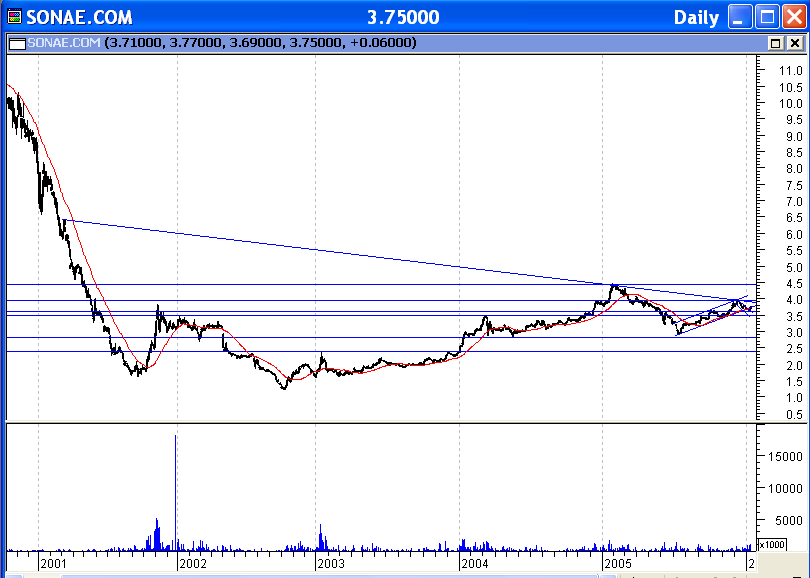Click the Daily periodicity label
The width and height of the screenshot is (810, 578).
pyautogui.click(x=696, y=18)
